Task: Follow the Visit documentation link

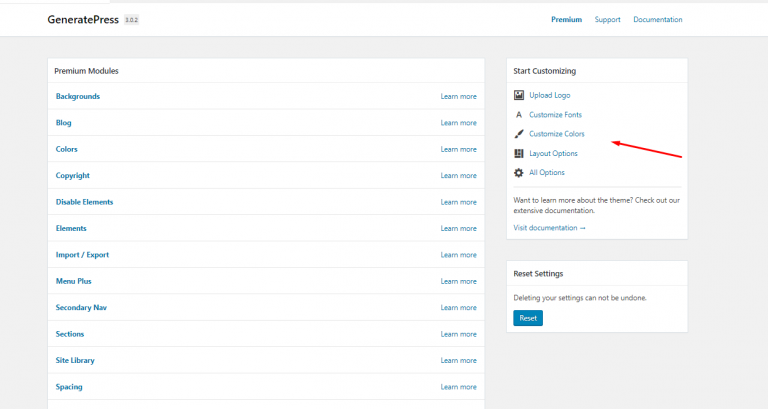Action: coord(550,228)
